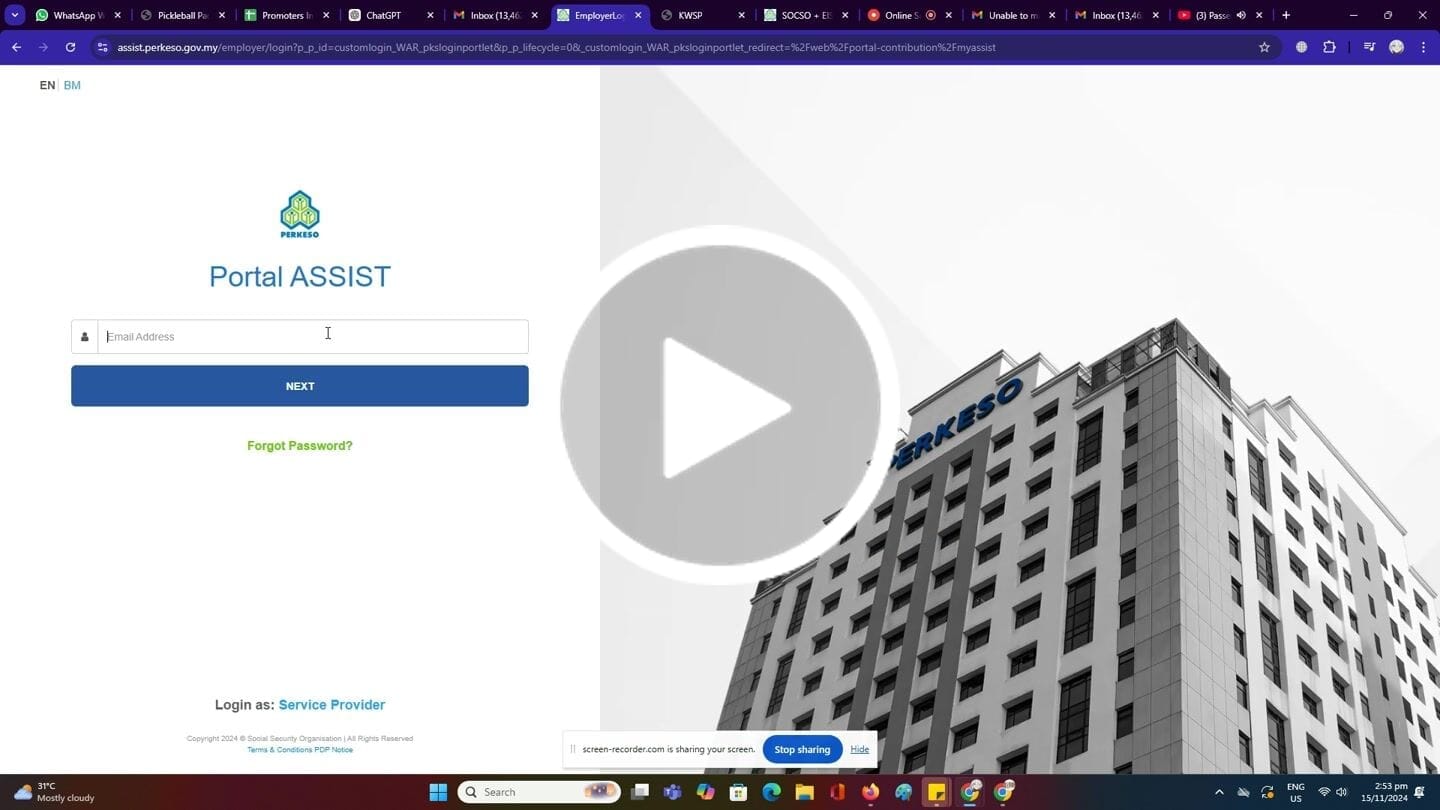View site information for assist.perkeso.gov.my
This screenshot has height=810, width=1440.
click(102, 47)
